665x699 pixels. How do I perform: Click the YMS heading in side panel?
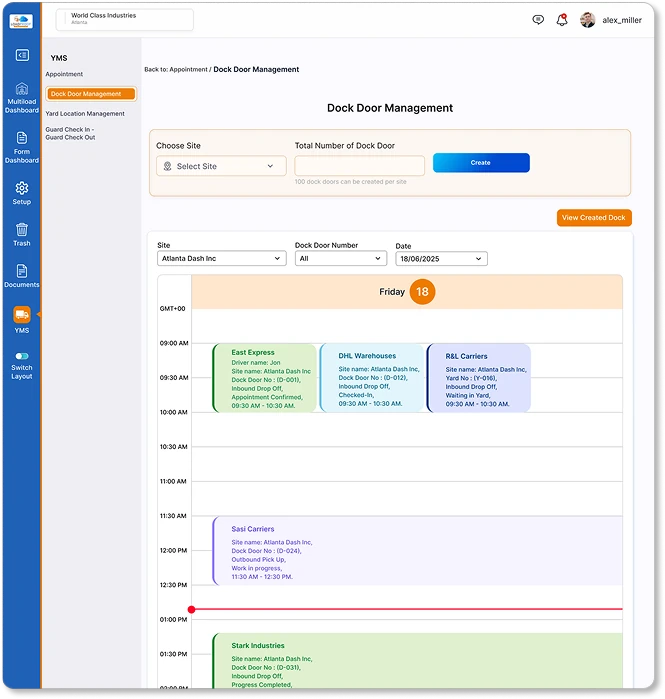(59, 58)
